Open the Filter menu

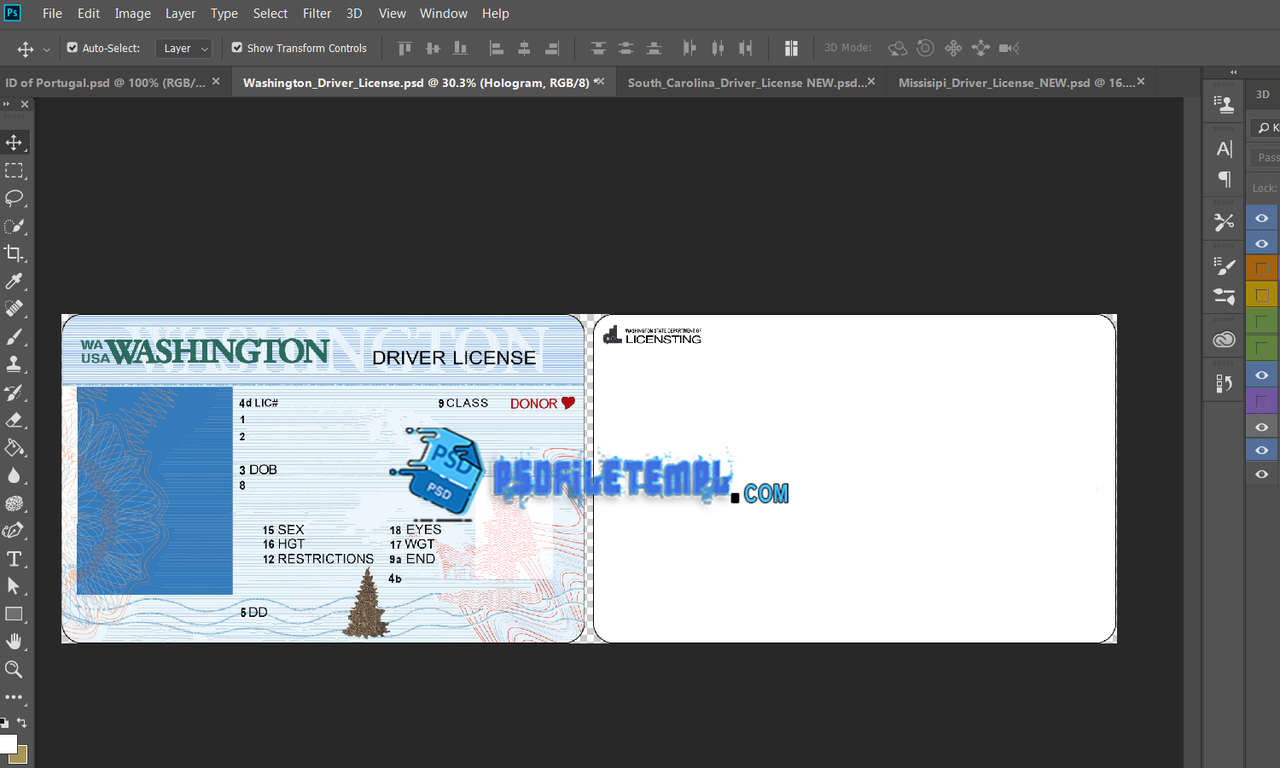point(317,13)
